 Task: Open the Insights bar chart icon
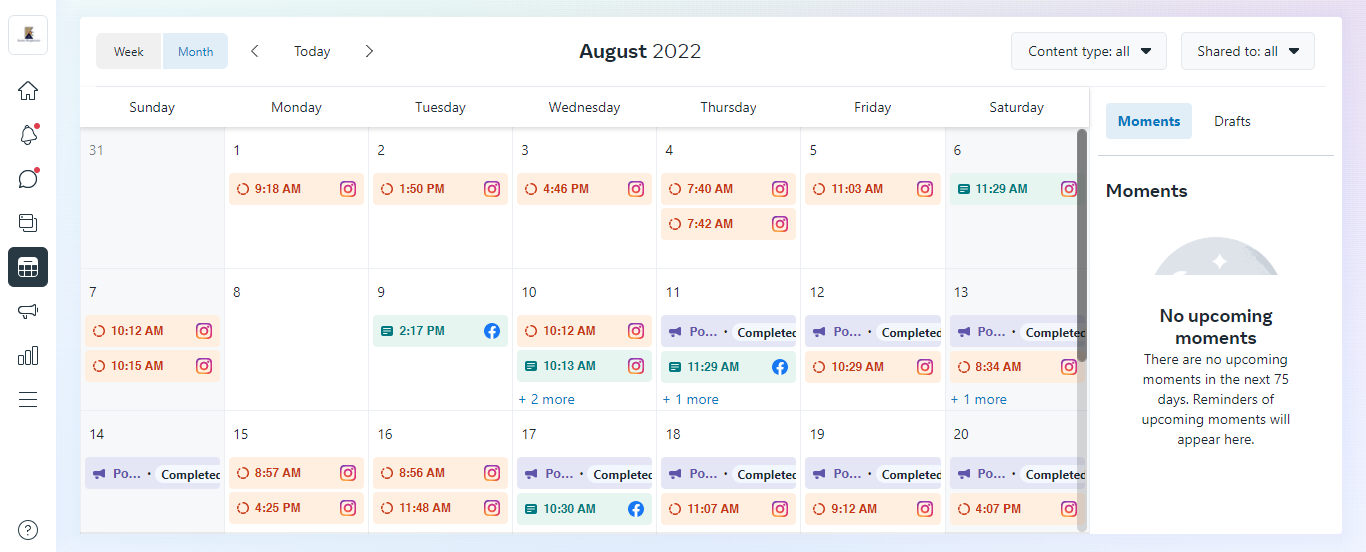tap(28, 355)
